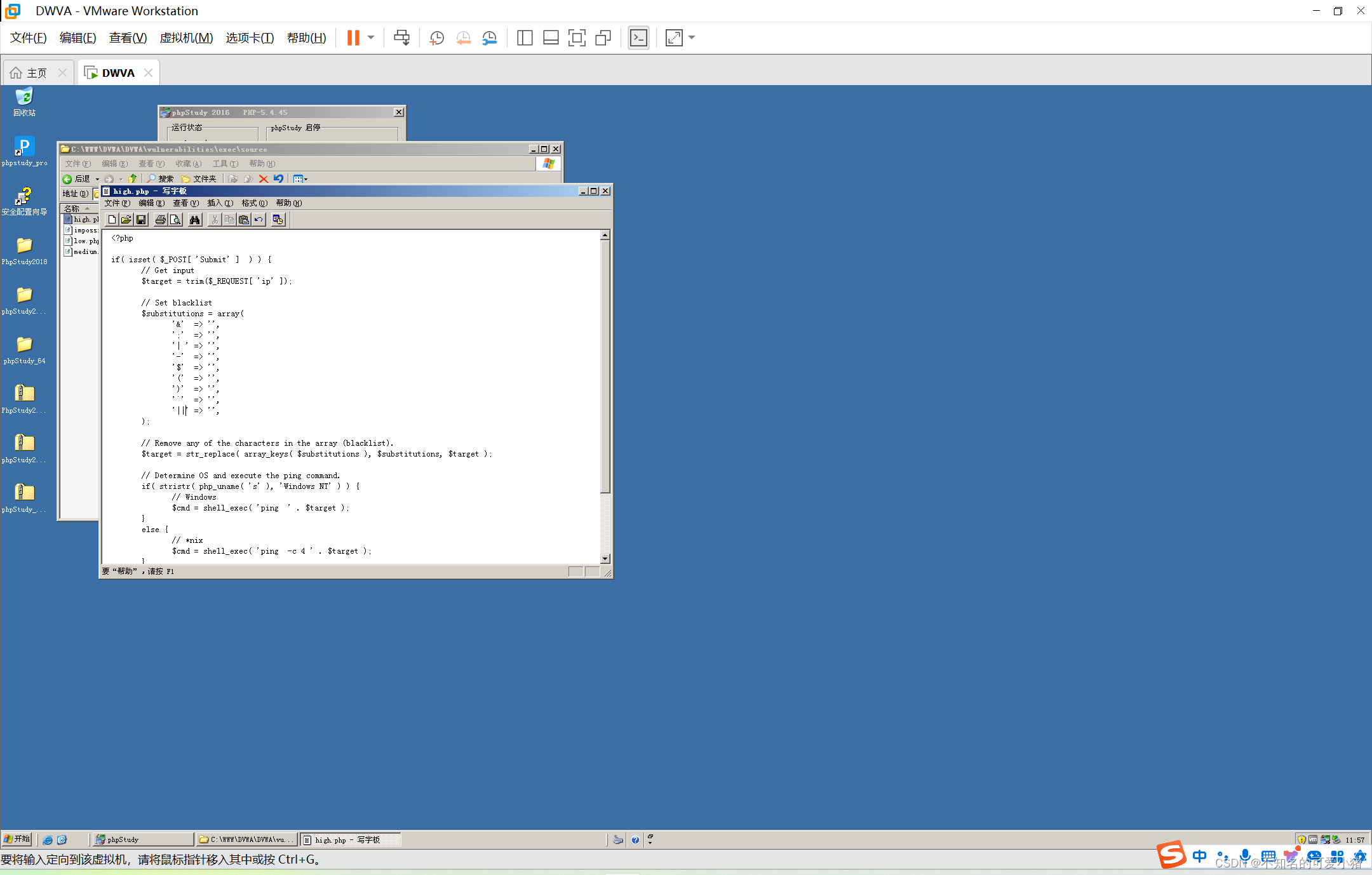Click New document in WordPad toolbar
The width and height of the screenshot is (1372, 875).
tap(112, 220)
